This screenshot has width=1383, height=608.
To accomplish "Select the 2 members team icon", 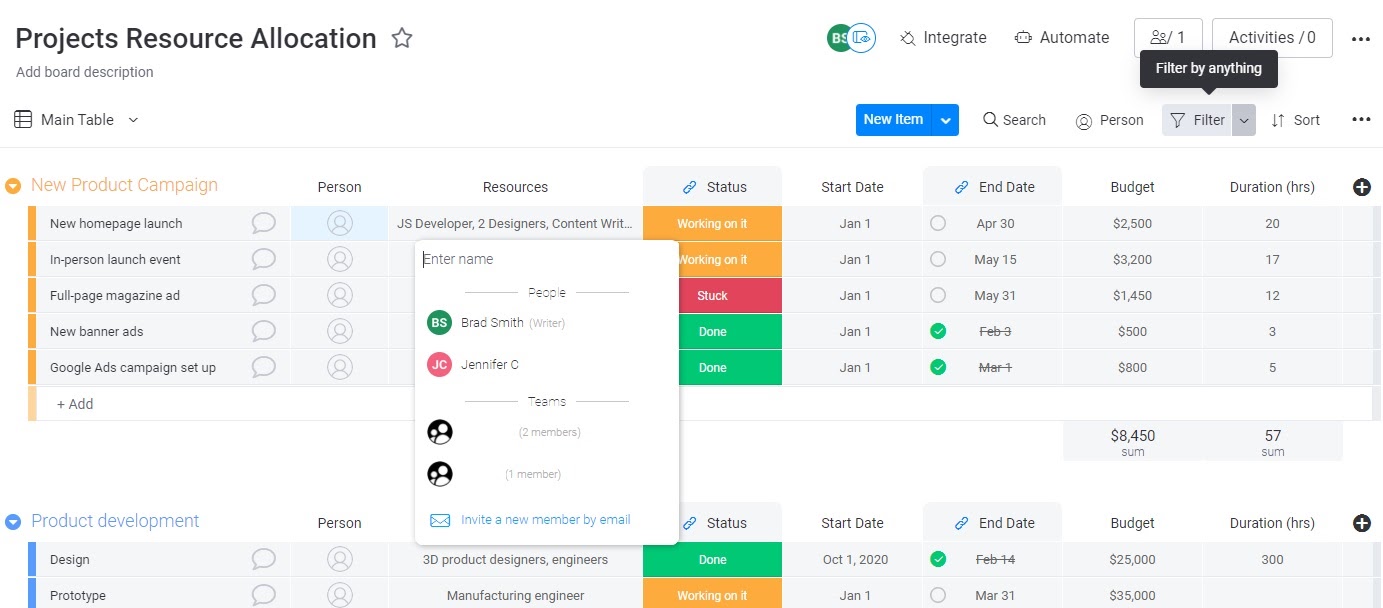I will [x=440, y=432].
